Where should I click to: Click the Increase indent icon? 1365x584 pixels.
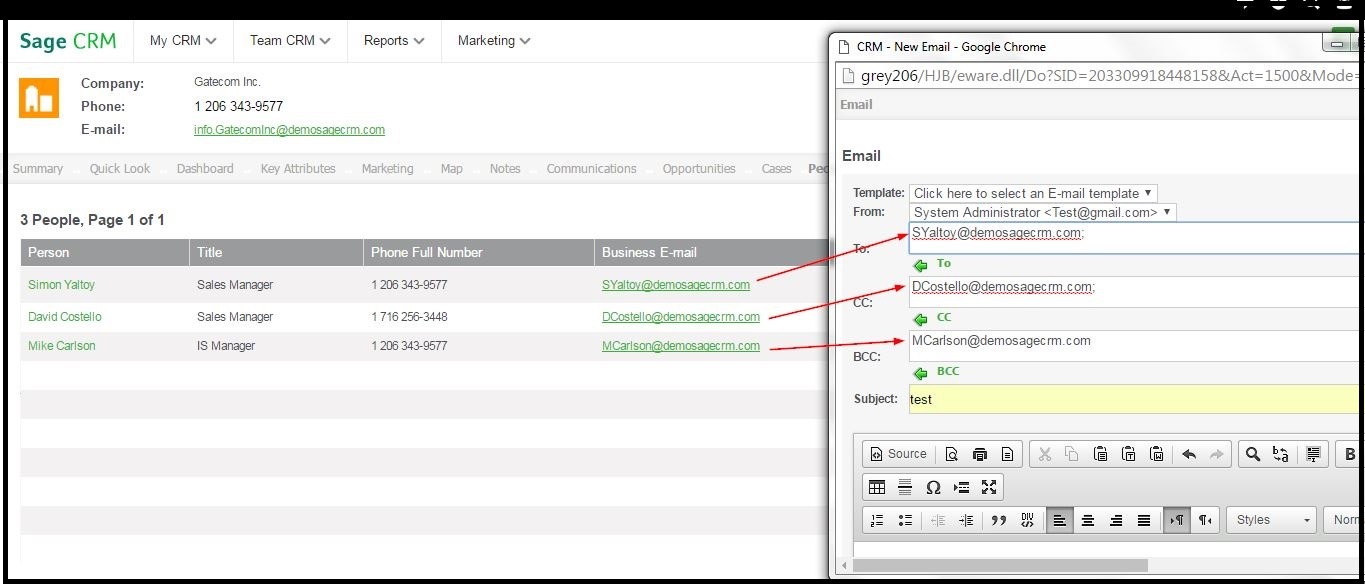click(966, 520)
